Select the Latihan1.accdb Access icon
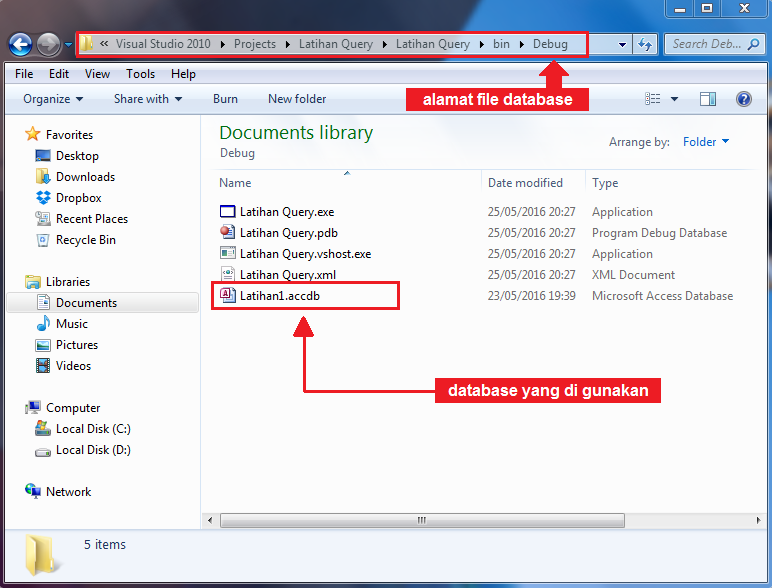This screenshot has height=588, width=772. (227, 295)
